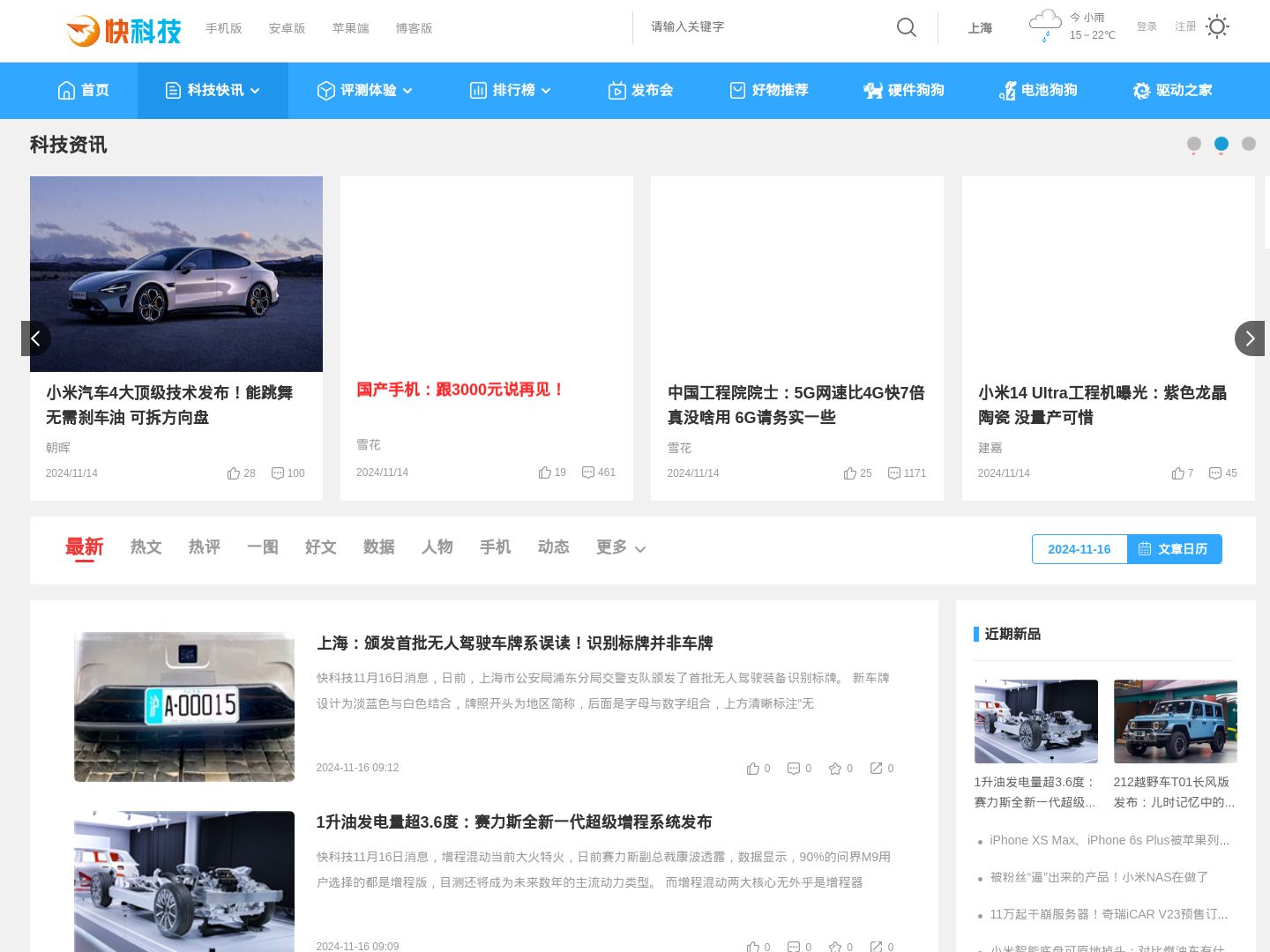The width and height of the screenshot is (1270, 952).
Task: Switch to 热评 tab
Action: point(205,547)
